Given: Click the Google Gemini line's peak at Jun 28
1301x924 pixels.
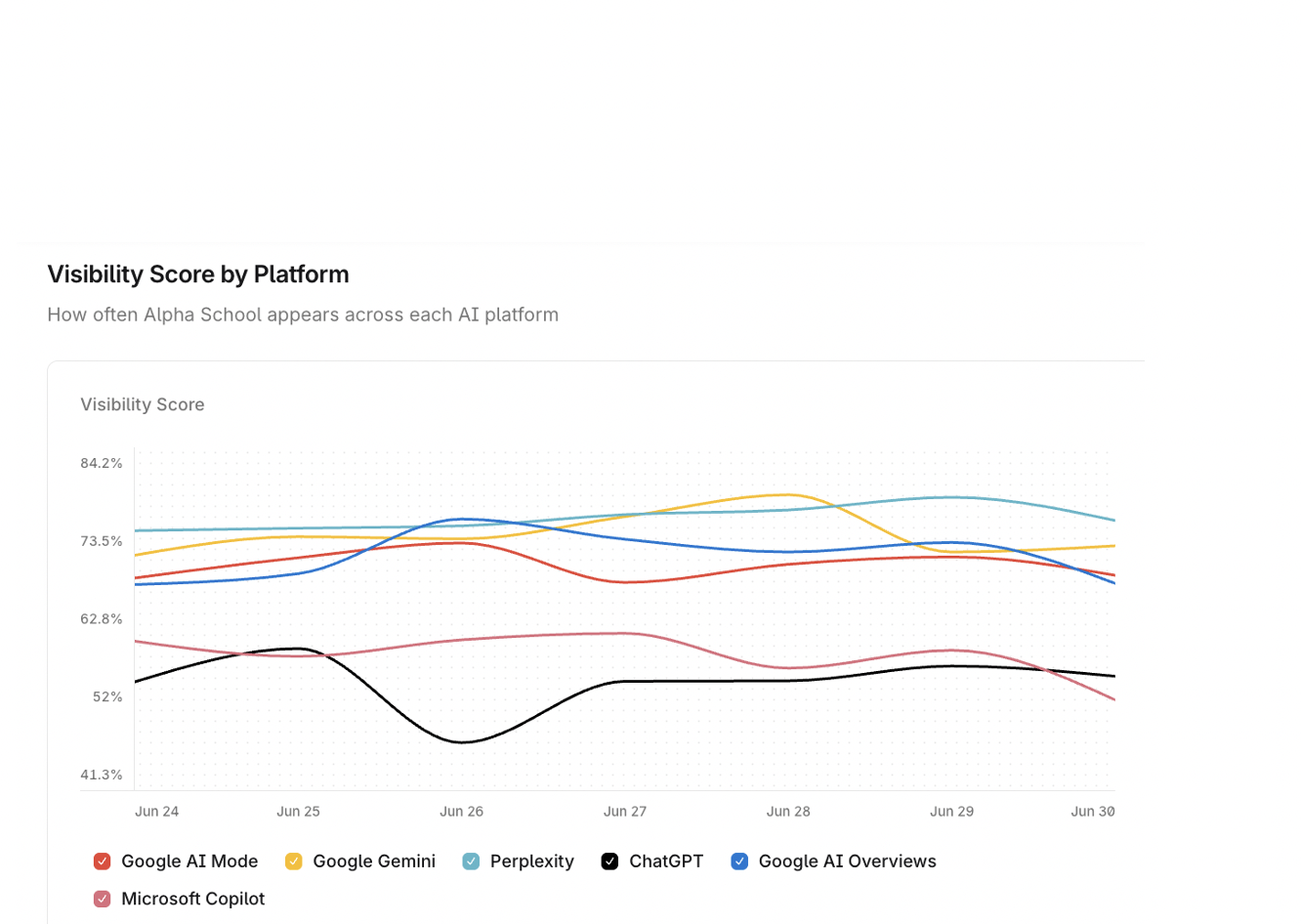Looking at the screenshot, I should pos(788,494).
